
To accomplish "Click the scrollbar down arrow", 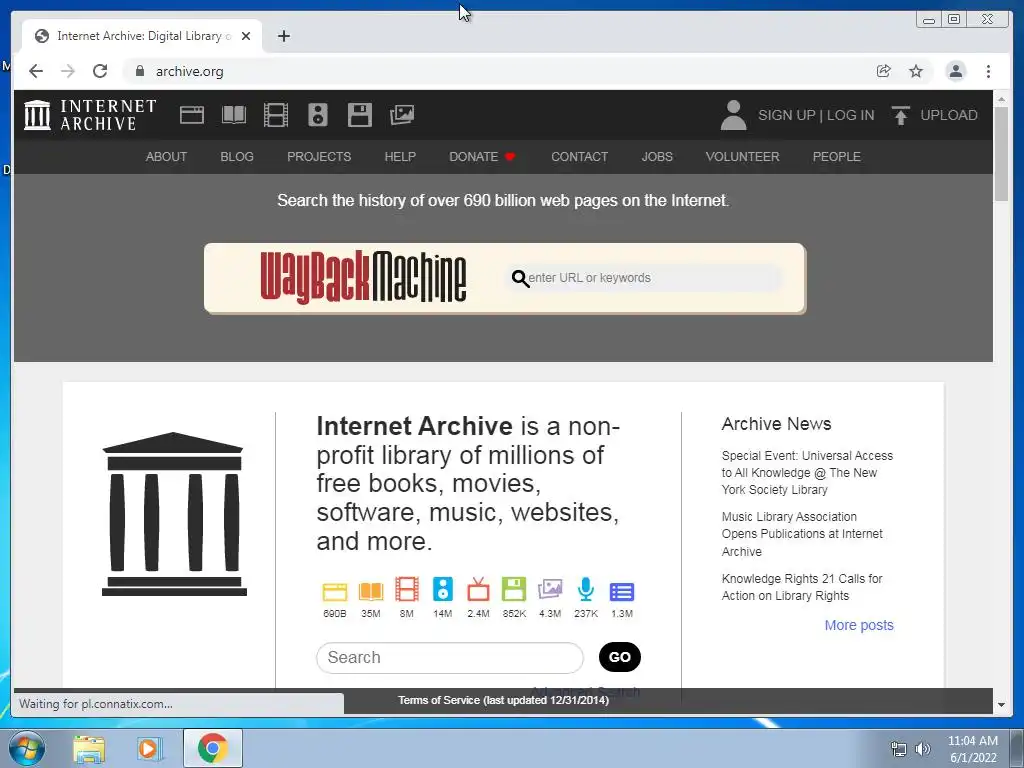I will pos(1001,705).
